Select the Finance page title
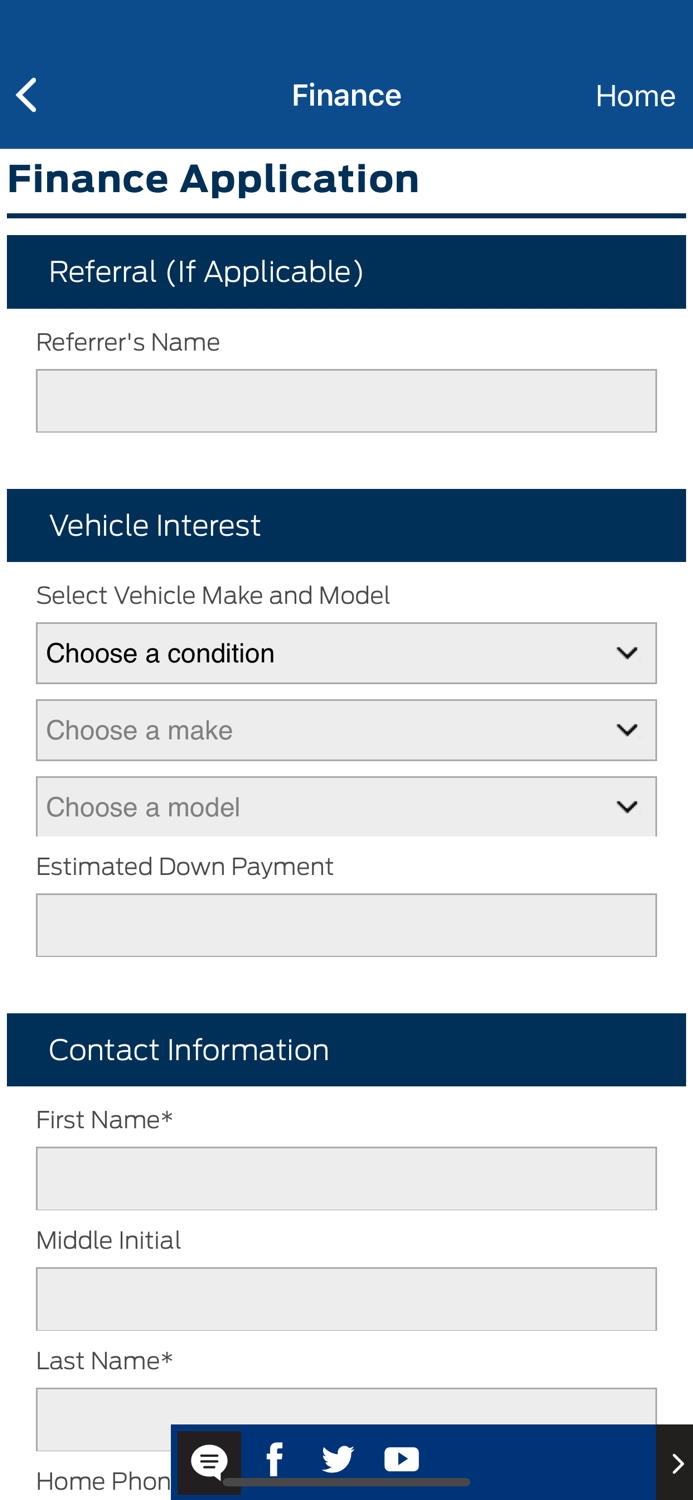Viewport: 693px width, 1500px height. click(x=347, y=95)
